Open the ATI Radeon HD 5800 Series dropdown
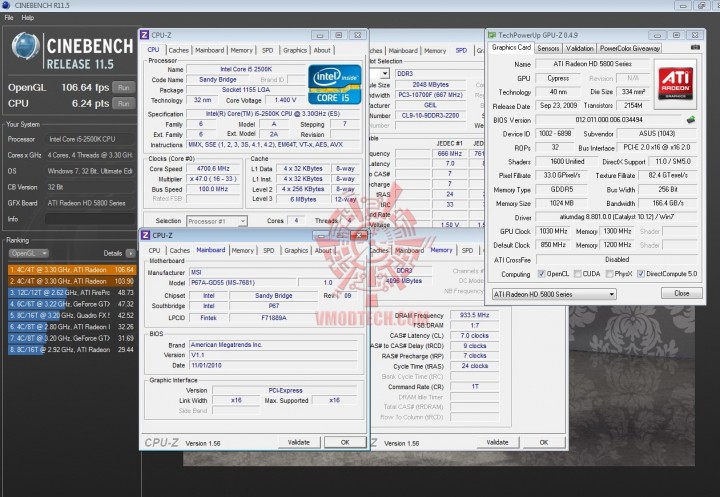The height and width of the screenshot is (497, 720). pos(554,294)
